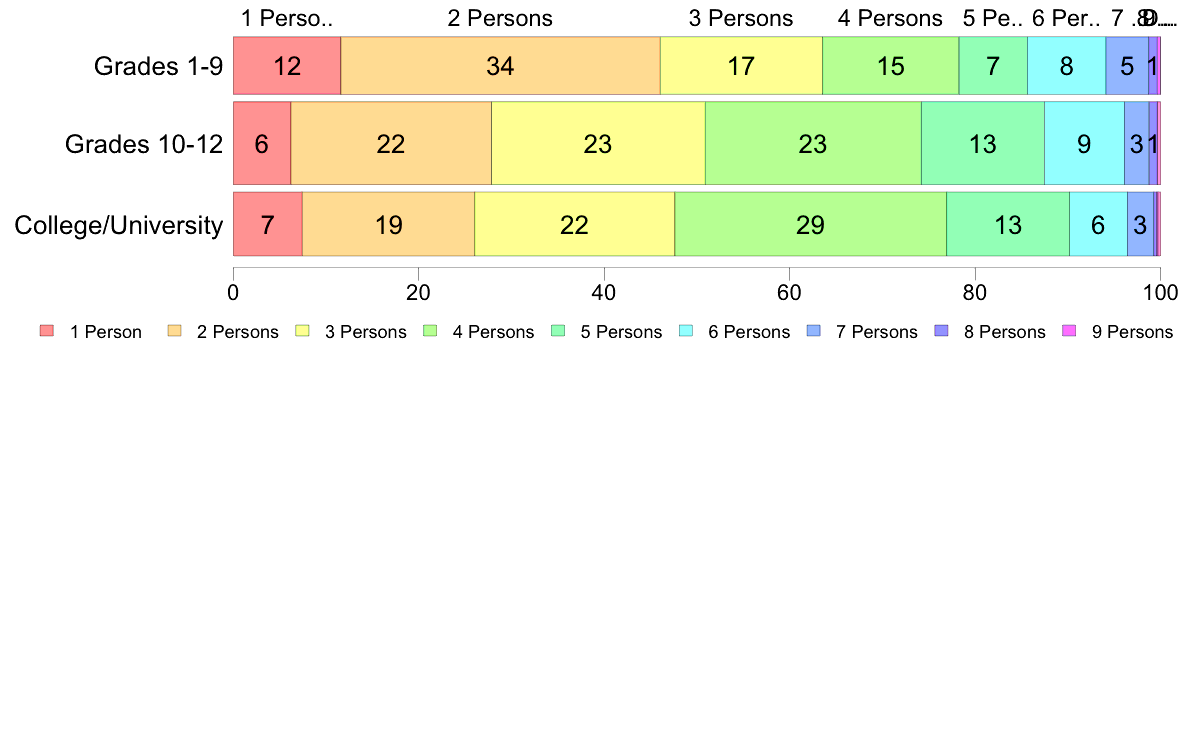
Task: Click the 34 segment in Grades 1-9
Action: point(500,66)
